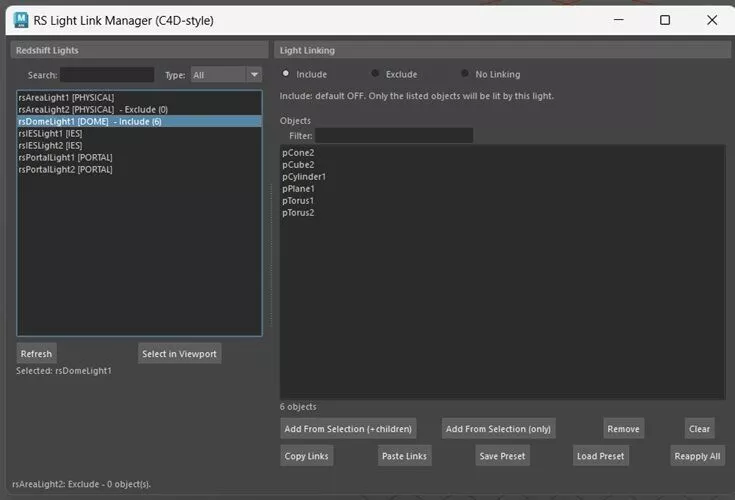Minimize the RS Light Link Manager window
Screen dimensions: 735x500
[619, 20]
